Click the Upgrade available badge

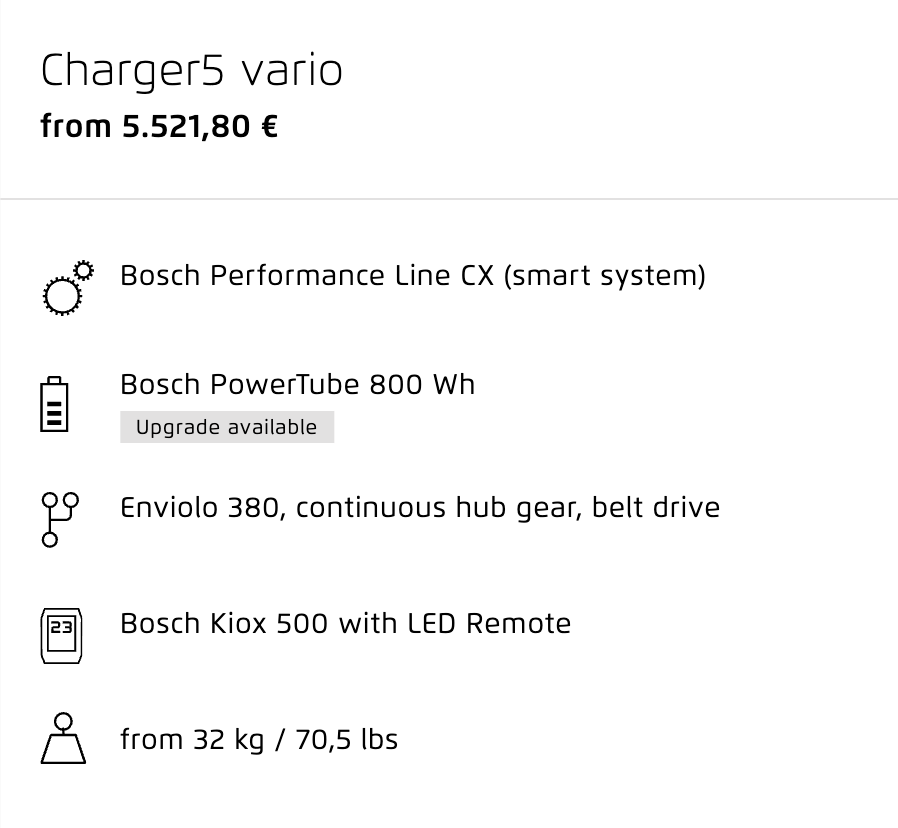227,427
